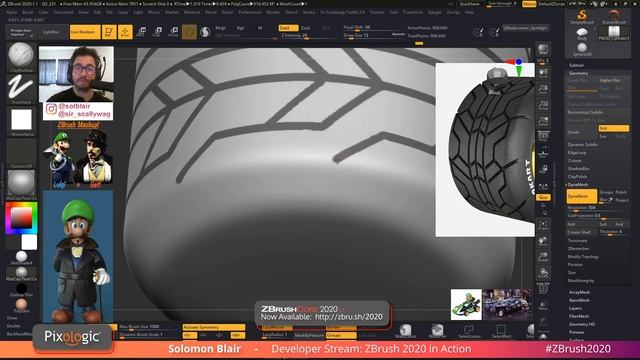Screen dimensions: 640x360
Task: Expand the NanoMesh section
Action: pyautogui.click(x=579, y=300)
